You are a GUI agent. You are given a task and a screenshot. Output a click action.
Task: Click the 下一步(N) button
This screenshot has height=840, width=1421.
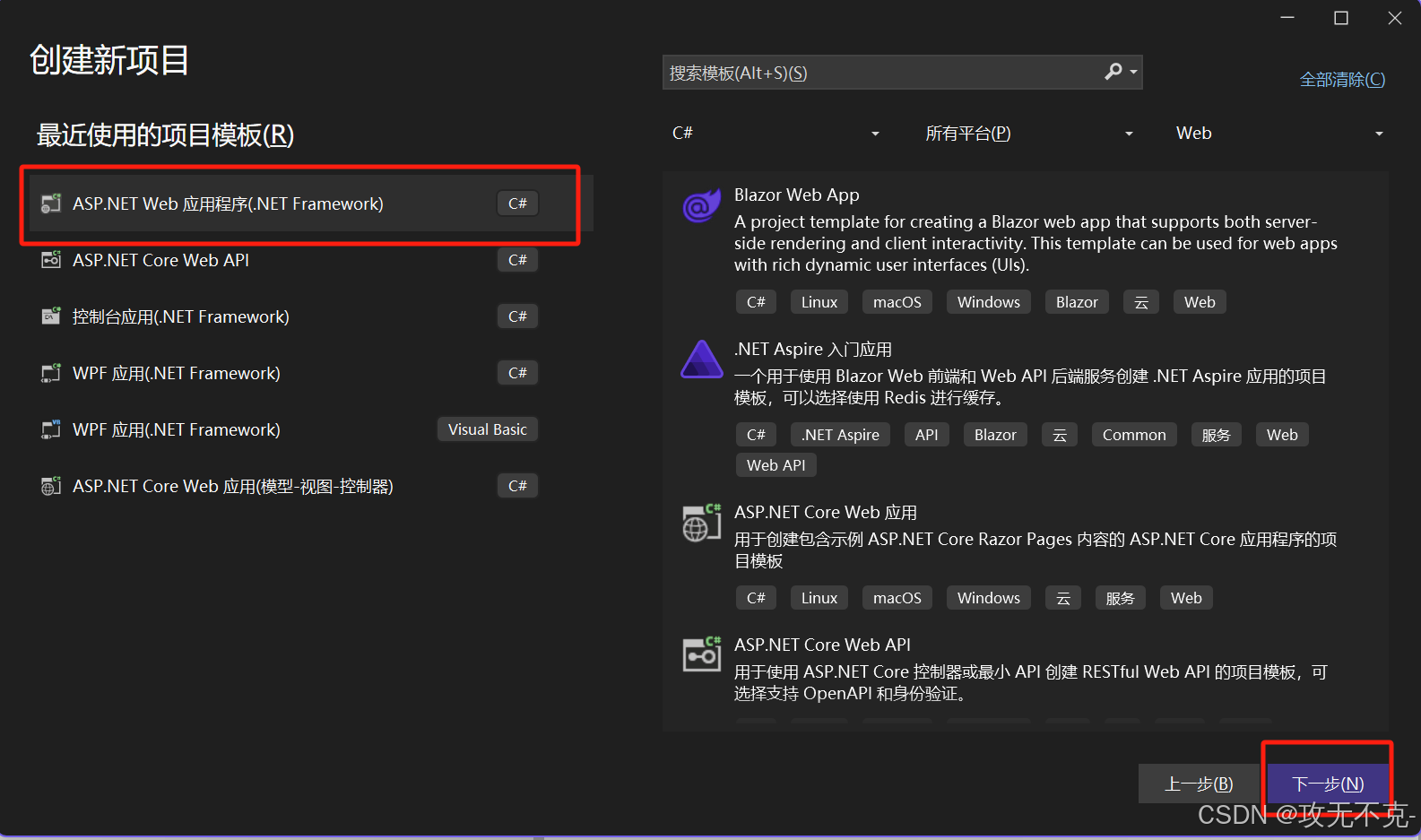(x=1328, y=784)
